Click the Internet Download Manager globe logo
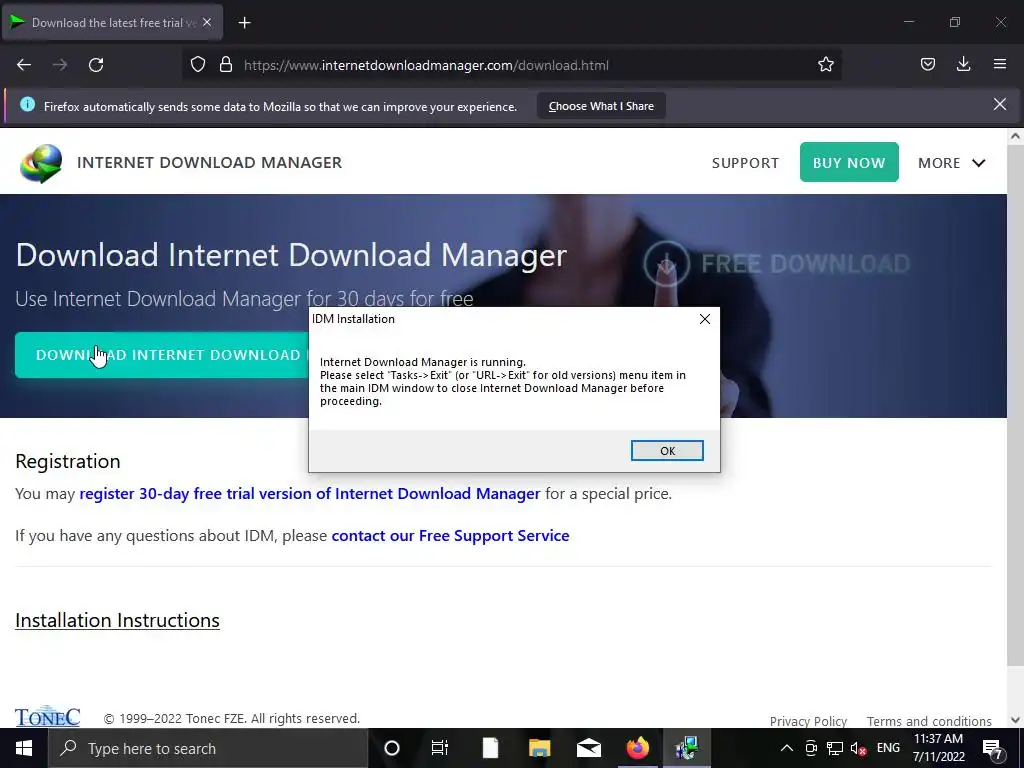The height and width of the screenshot is (768, 1024). click(x=41, y=163)
